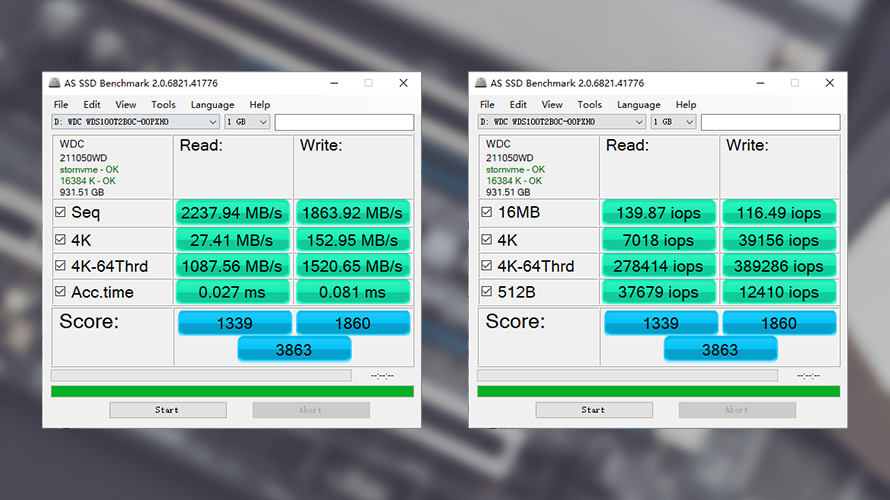890x500 pixels.
Task: Toggle 4K-64Thrd checkbox in left window
Action: pos(60,265)
